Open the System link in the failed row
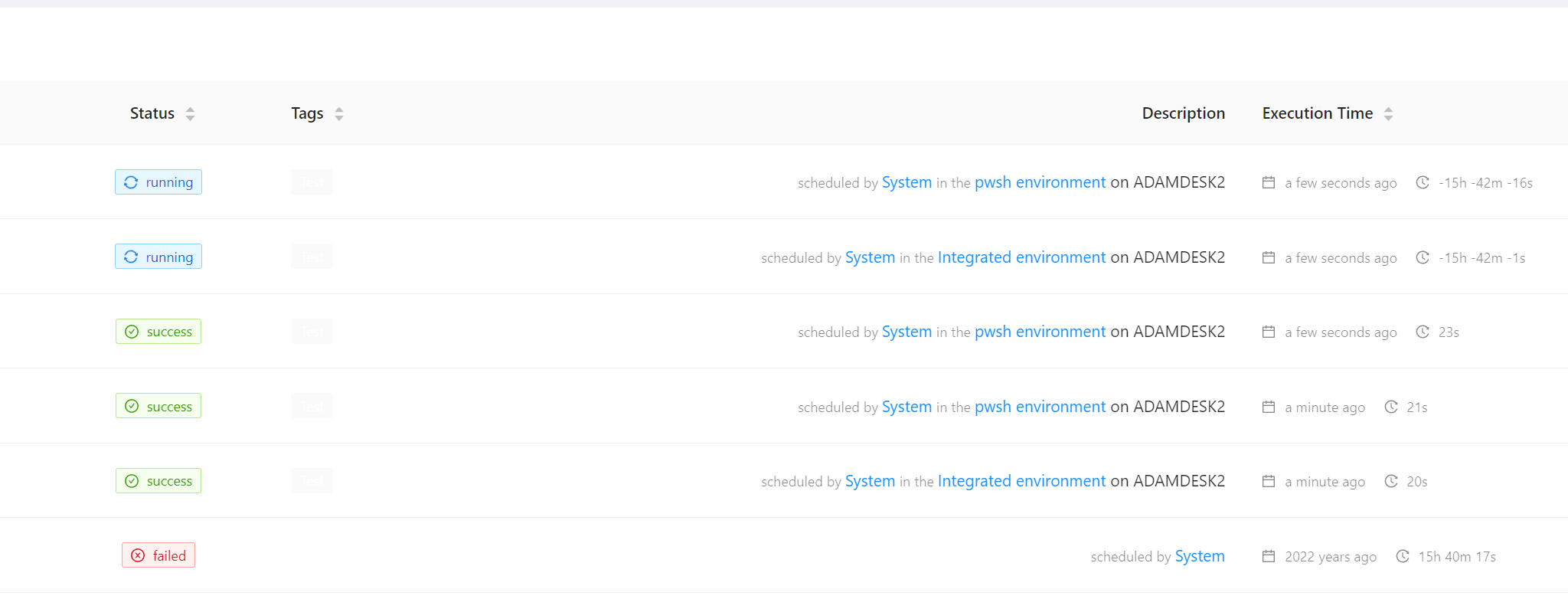Viewport: 1568px width, 612px height. coord(1200,556)
